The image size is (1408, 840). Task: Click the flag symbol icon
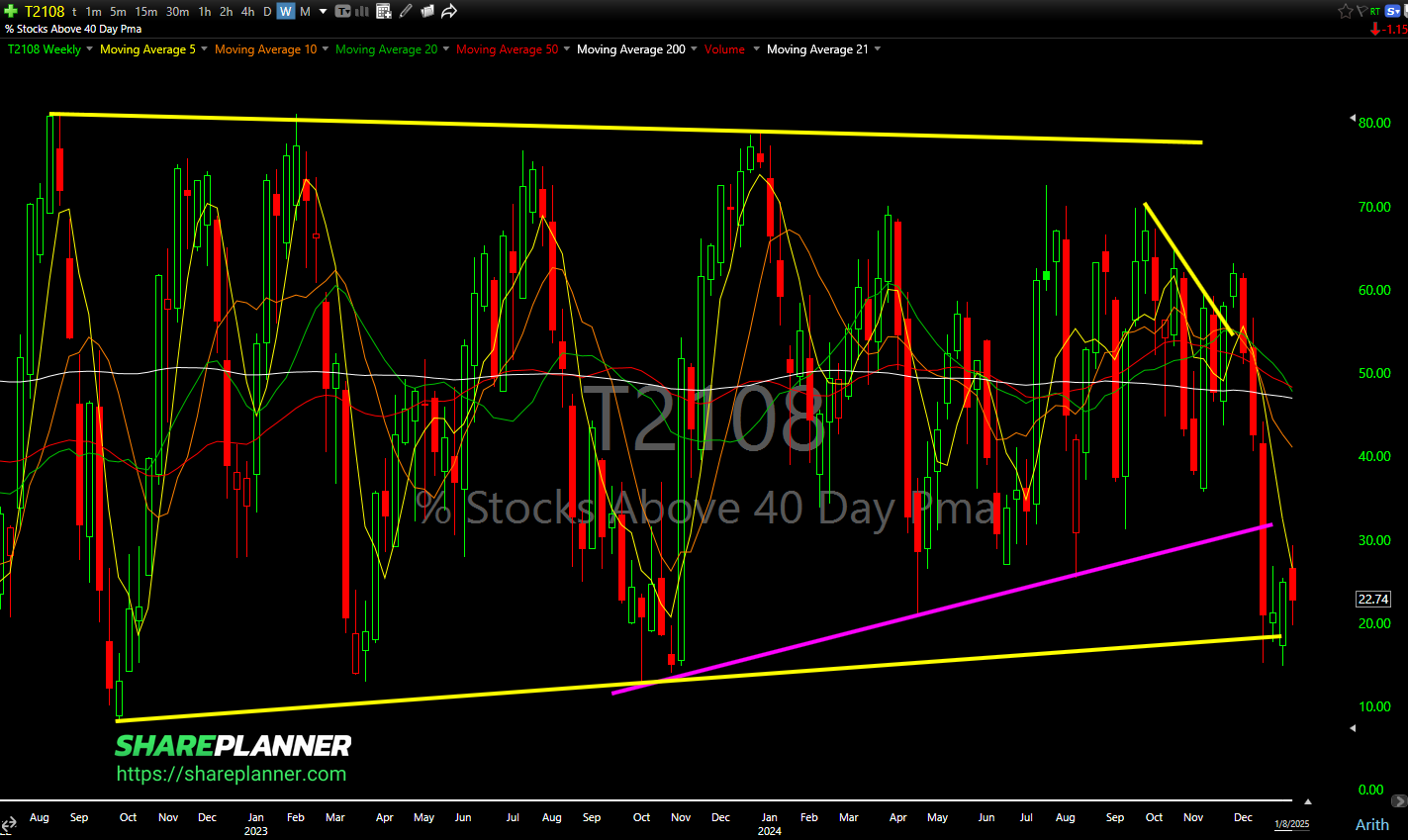click(x=1362, y=12)
